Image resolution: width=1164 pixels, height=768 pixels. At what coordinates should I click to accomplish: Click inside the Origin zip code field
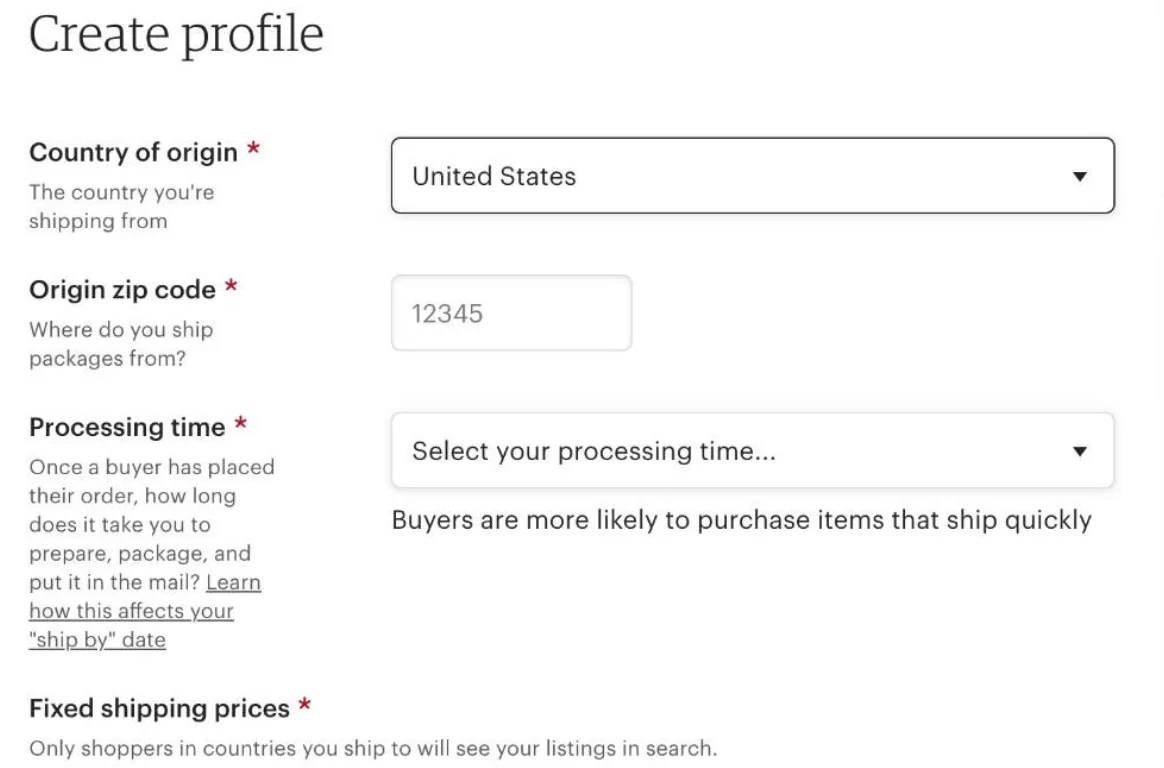click(x=511, y=313)
